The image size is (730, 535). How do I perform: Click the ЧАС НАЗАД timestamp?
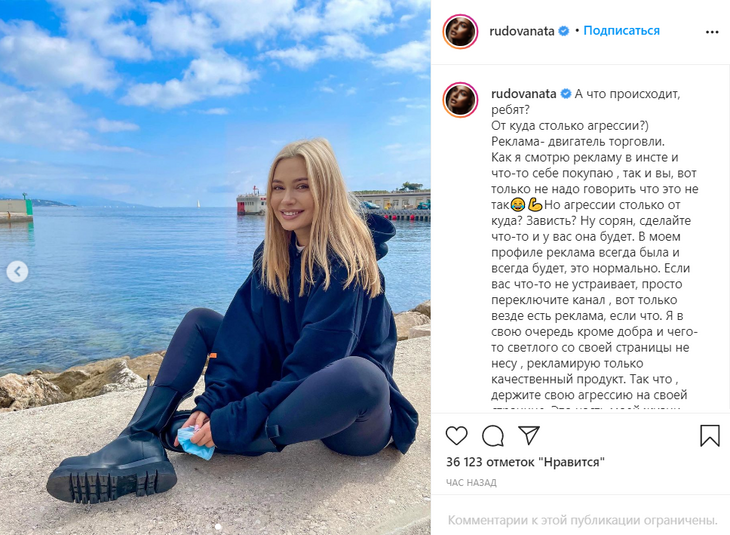tap(471, 483)
